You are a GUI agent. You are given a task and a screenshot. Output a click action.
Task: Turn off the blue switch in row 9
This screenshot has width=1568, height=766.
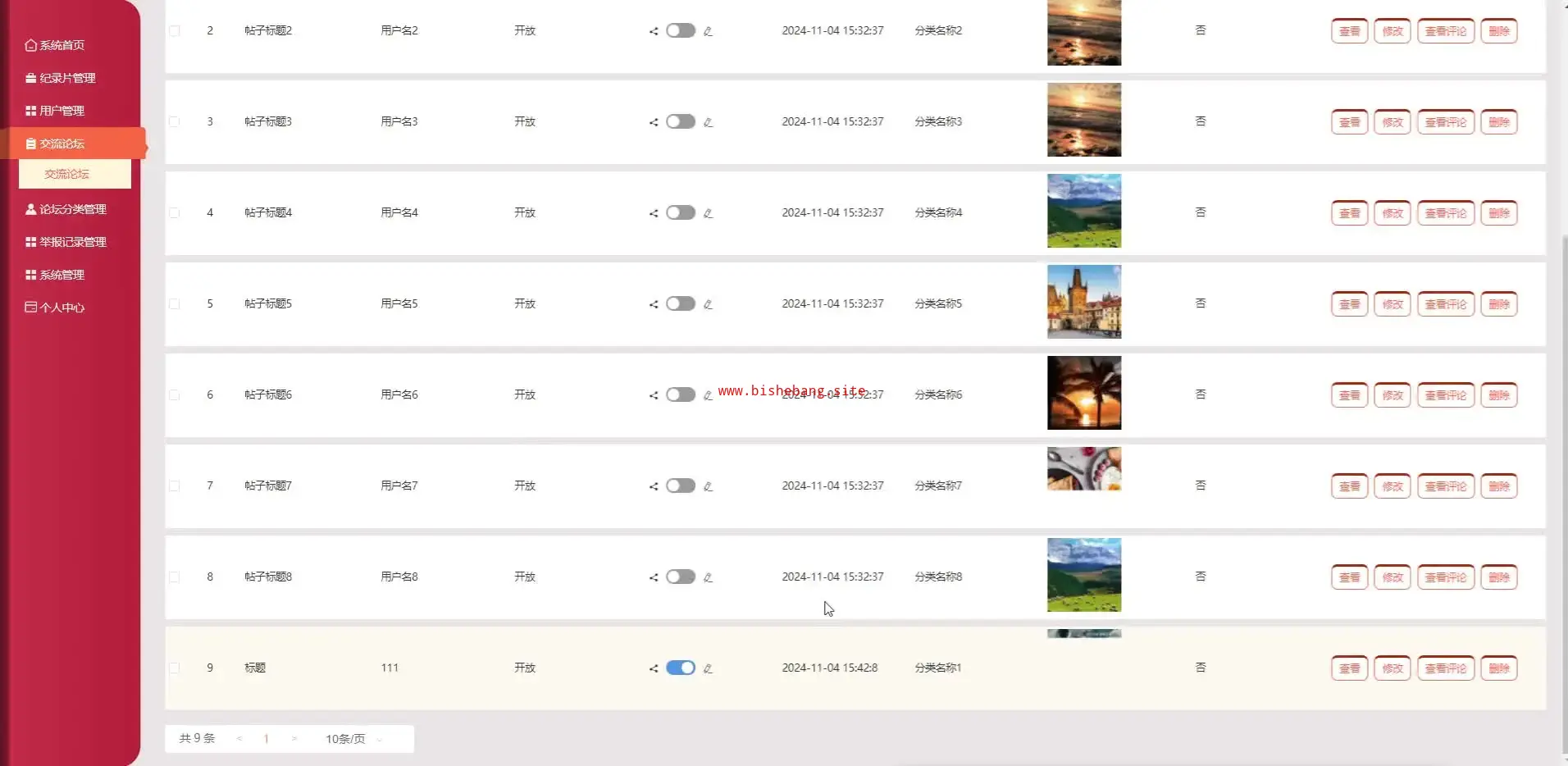tap(681, 668)
